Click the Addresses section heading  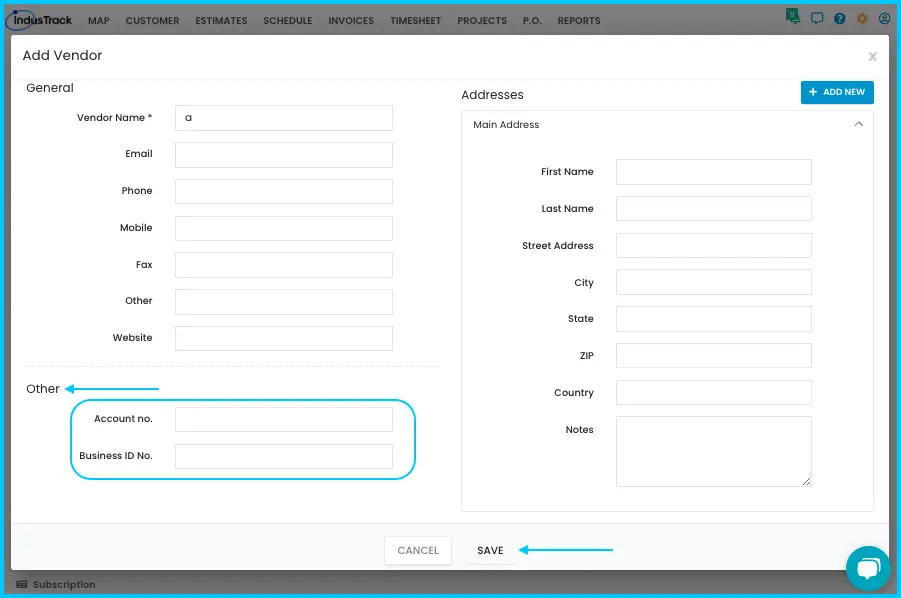pos(492,95)
